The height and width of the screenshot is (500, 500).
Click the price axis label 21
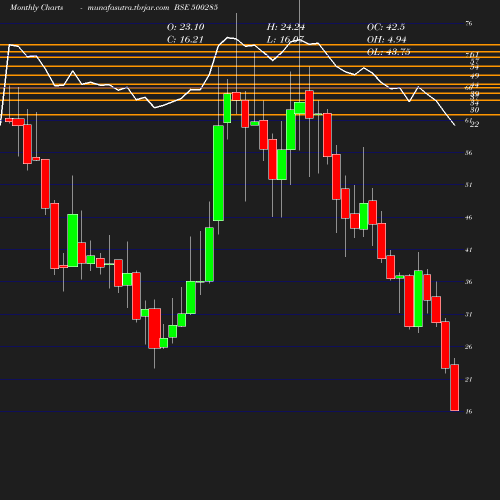point(469,380)
